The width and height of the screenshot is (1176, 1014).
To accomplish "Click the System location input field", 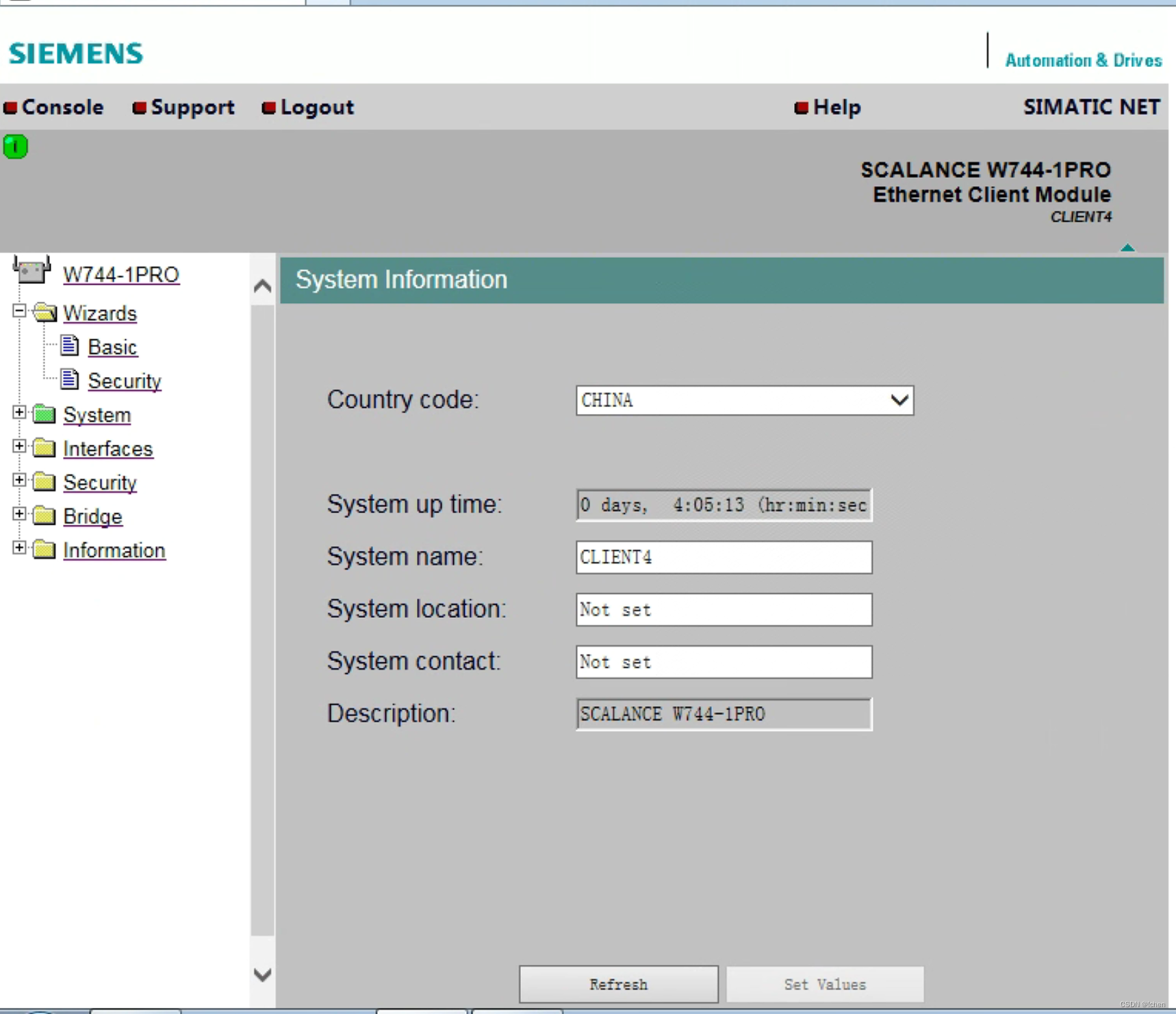I will [x=724, y=610].
